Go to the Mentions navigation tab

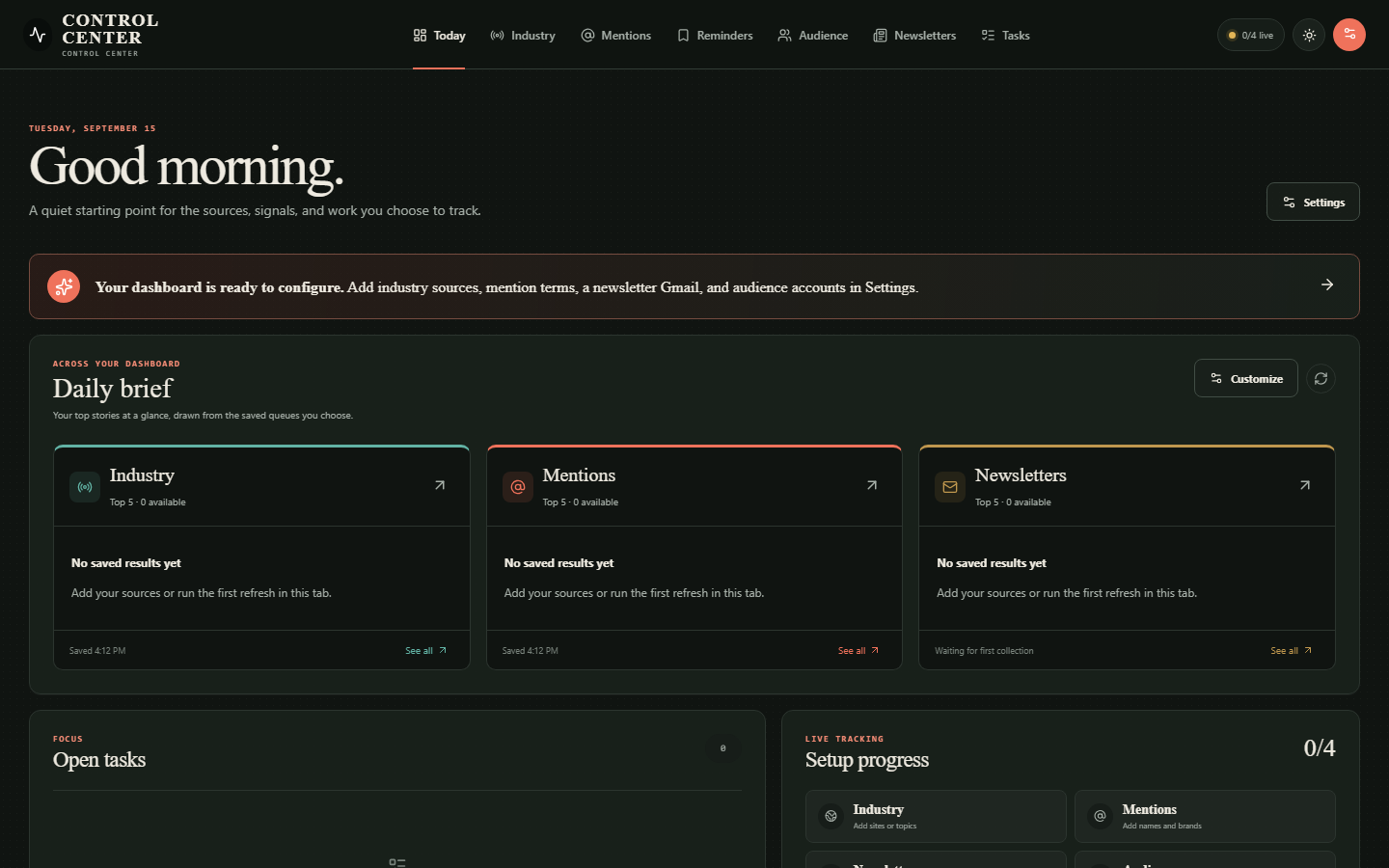point(615,36)
